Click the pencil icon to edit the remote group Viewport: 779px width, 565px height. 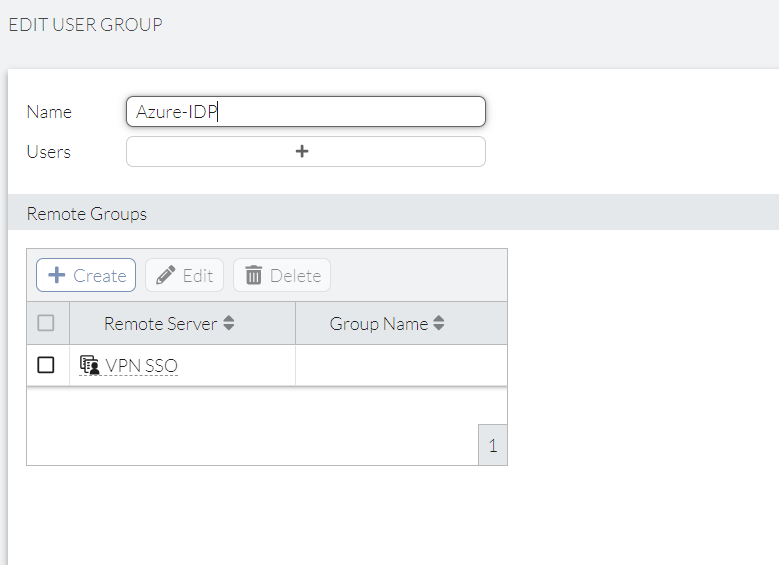pyautogui.click(x=166, y=275)
